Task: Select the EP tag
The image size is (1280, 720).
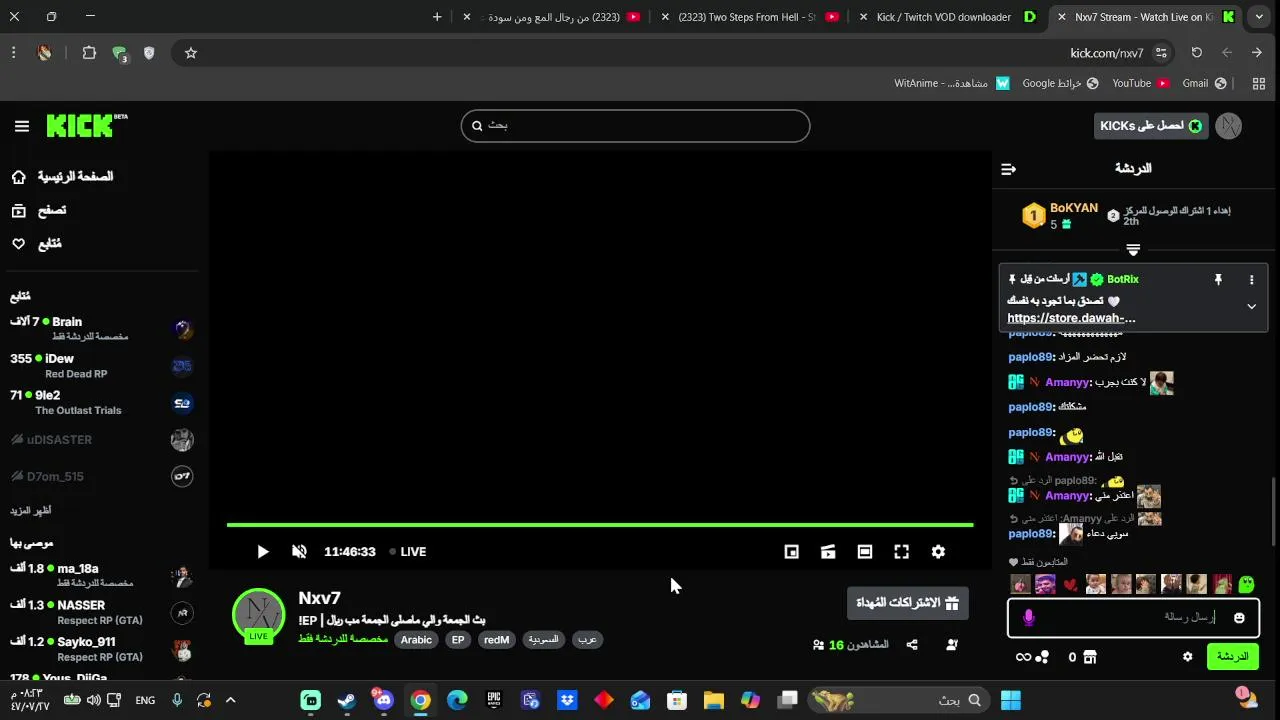Action: [x=458, y=640]
